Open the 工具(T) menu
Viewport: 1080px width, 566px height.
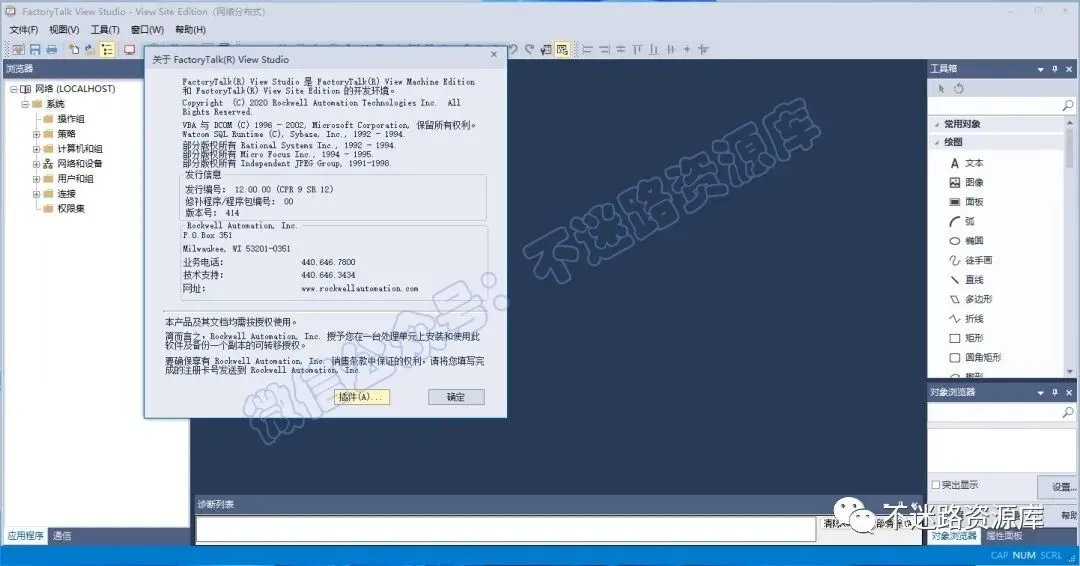point(105,30)
